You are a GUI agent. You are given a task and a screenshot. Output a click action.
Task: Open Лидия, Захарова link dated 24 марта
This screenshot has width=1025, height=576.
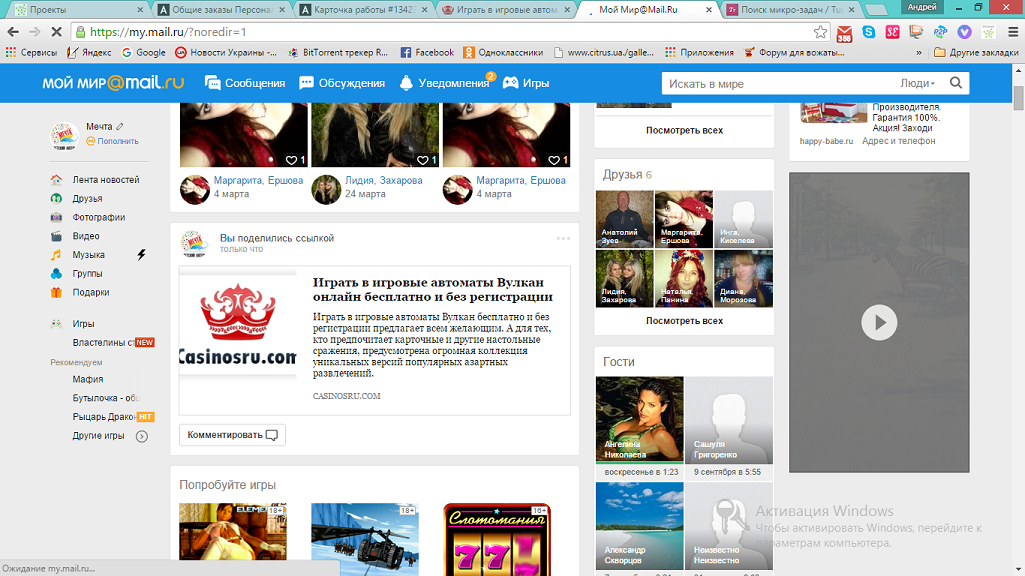coord(383,180)
